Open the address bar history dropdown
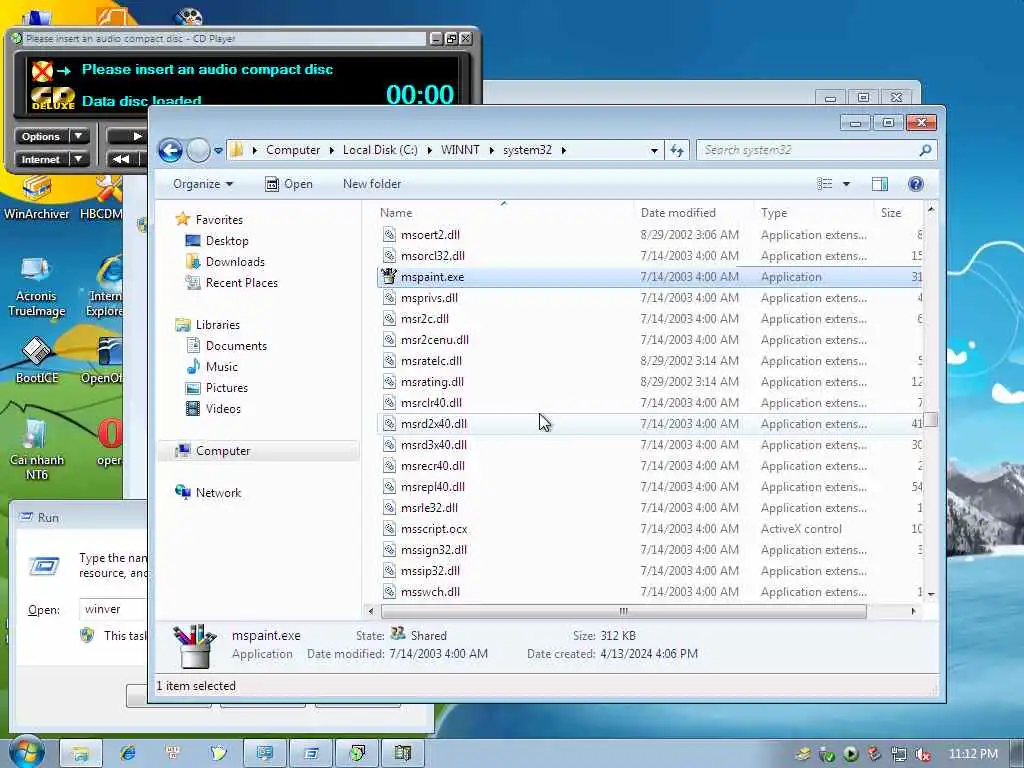Screen dimensions: 1024x768 [x=654, y=151]
